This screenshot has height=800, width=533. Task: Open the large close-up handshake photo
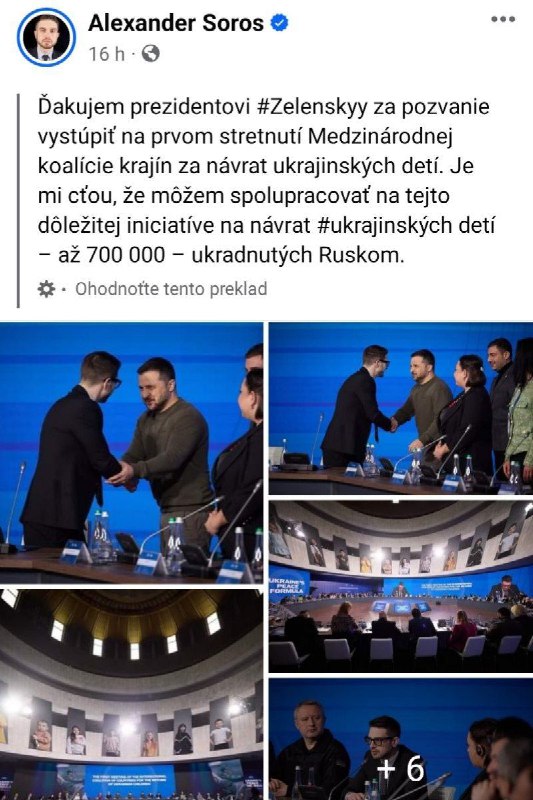[x=132, y=453]
